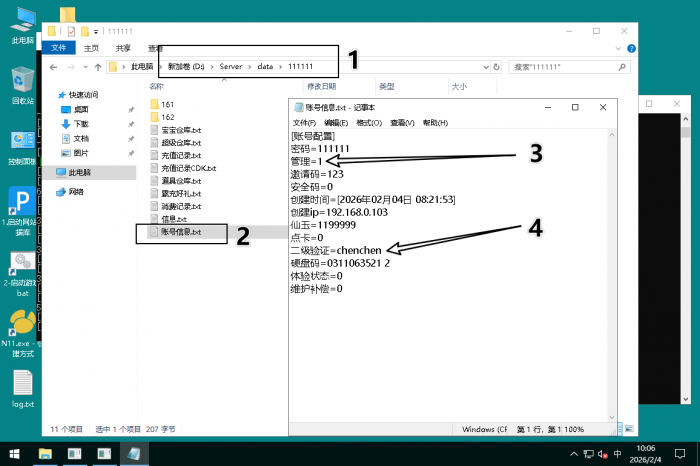Click Explorer Properties checkmark icon in title bar
700x466 pixels.
tap(71, 31)
